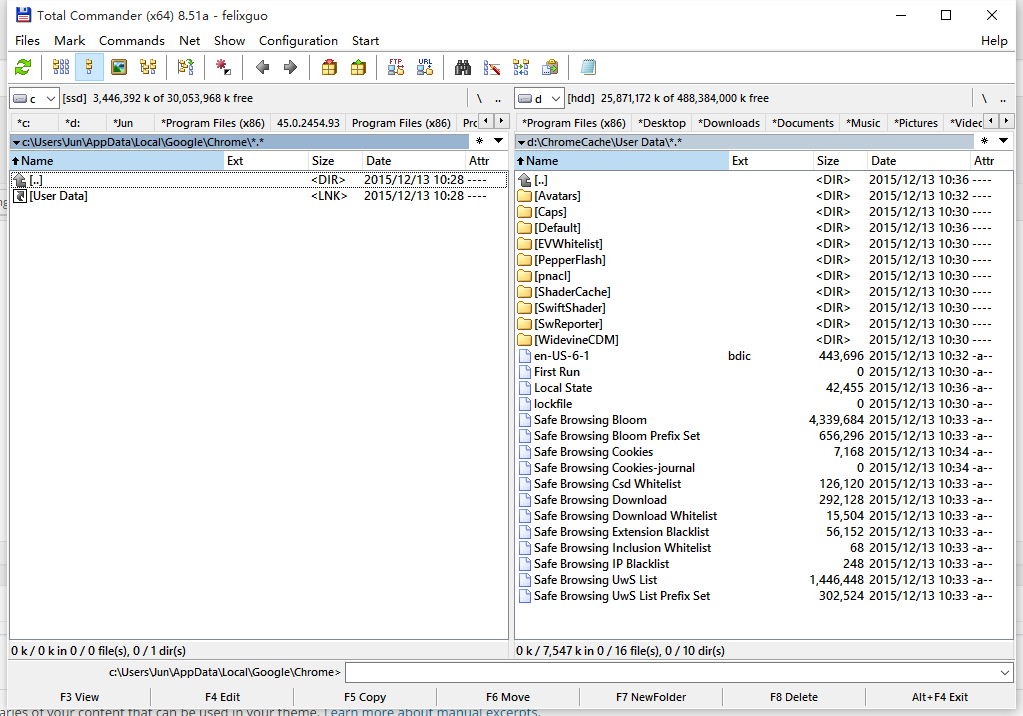This screenshot has width=1023, height=716.
Task: Click the command line input field
Action: tap(680, 672)
